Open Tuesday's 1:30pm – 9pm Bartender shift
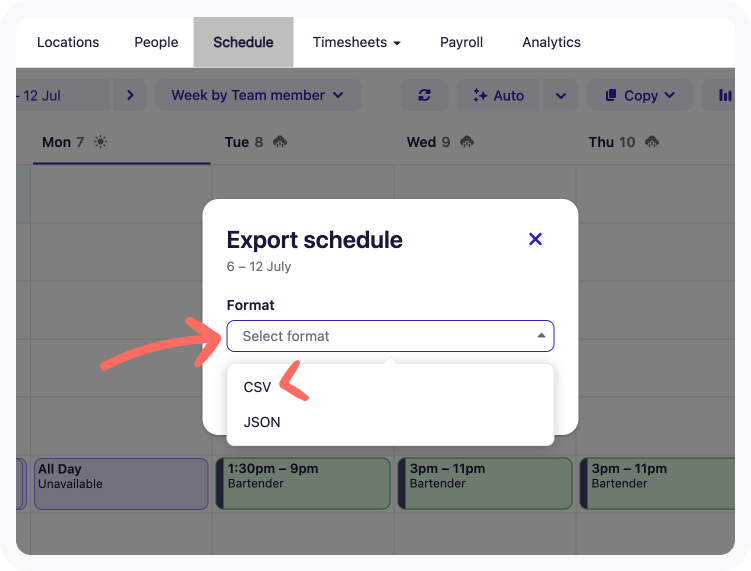Image resolution: width=751 pixels, height=571 pixels. 303,483
